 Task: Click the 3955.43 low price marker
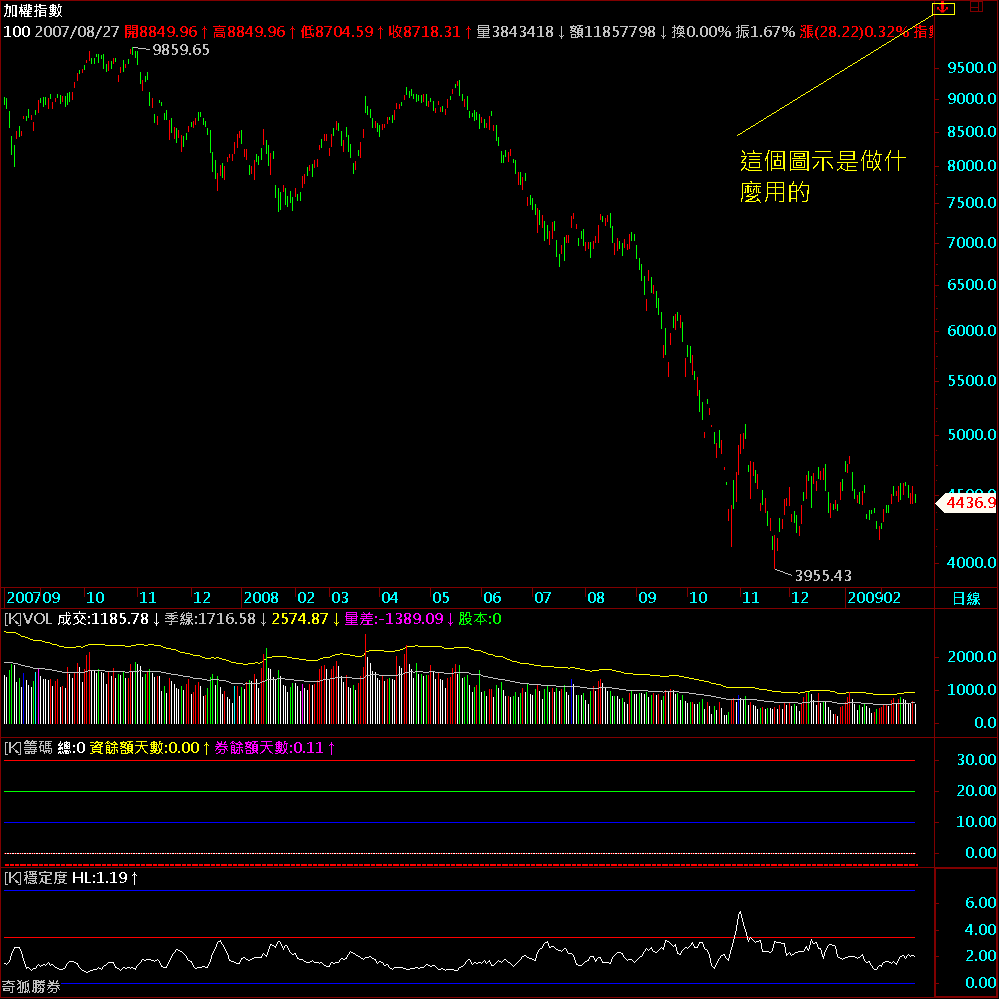click(x=822, y=575)
